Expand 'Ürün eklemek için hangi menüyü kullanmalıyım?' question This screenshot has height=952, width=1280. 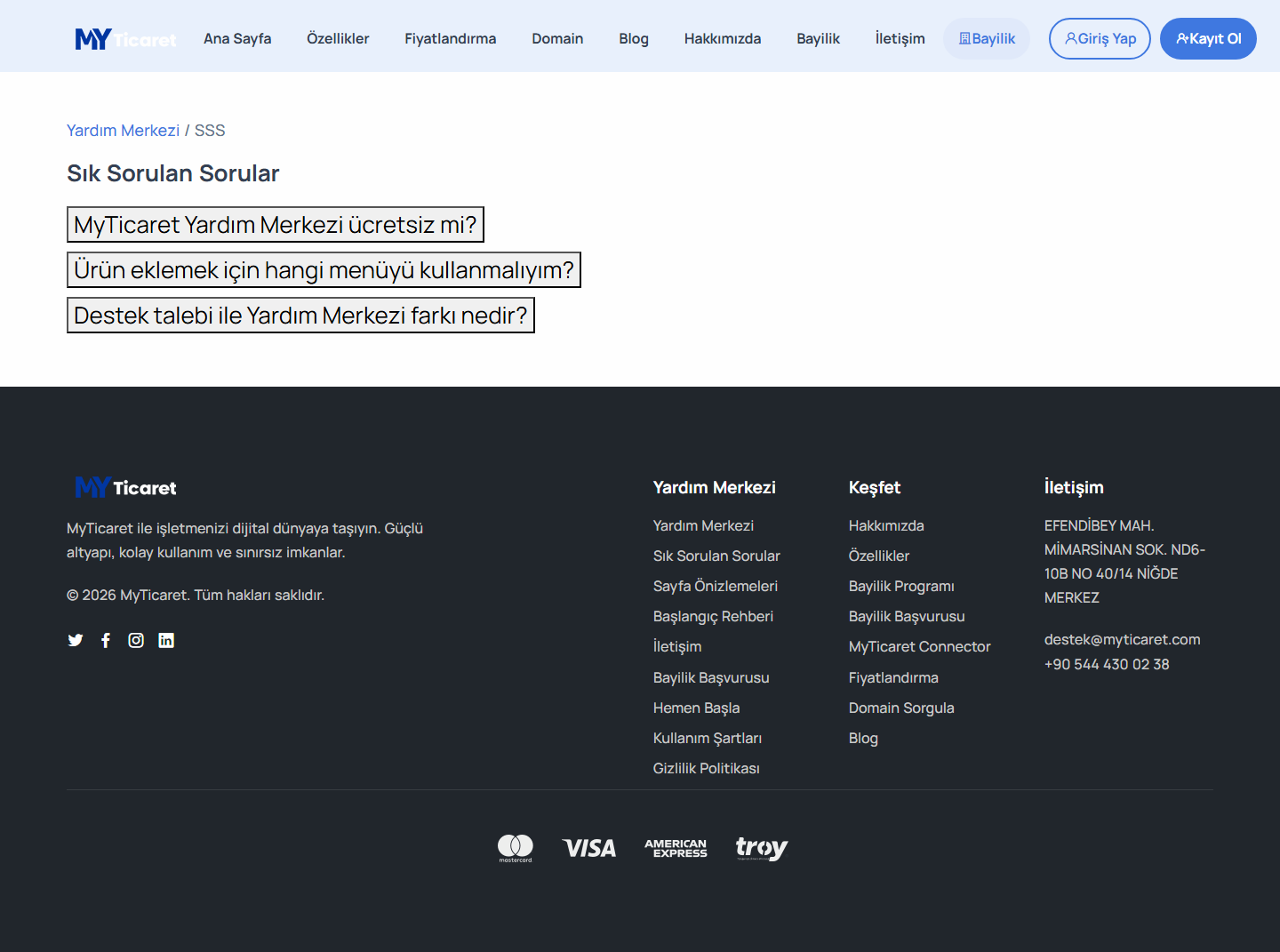coord(324,270)
